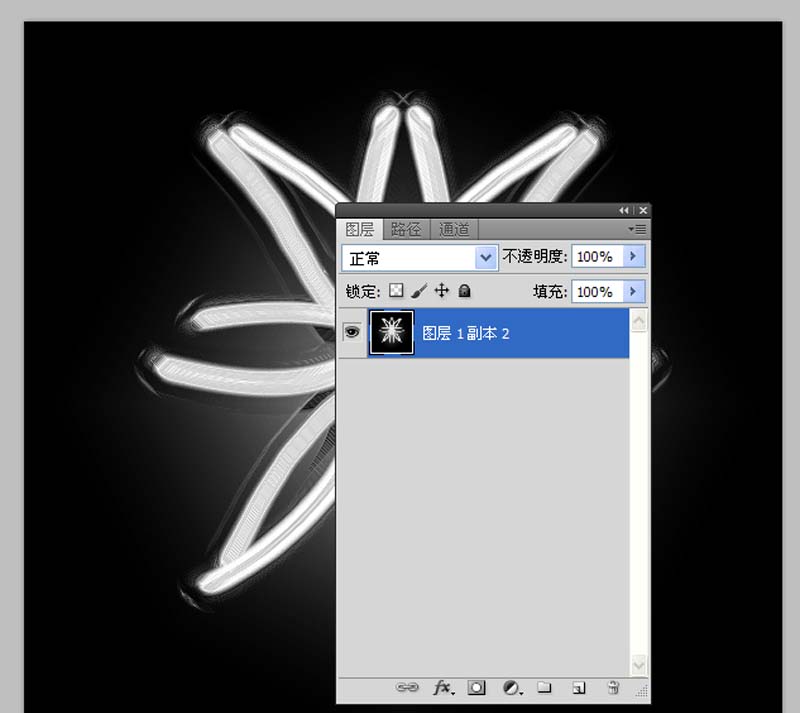Create new fill or adjustment layer
The image size is (800, 713).
(x=512, y=688)
